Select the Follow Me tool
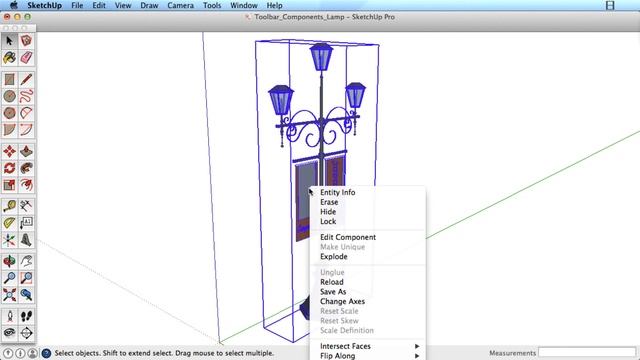Image resolution: width=640 pixels, height=360 pixels. click(x=27, y=168)
